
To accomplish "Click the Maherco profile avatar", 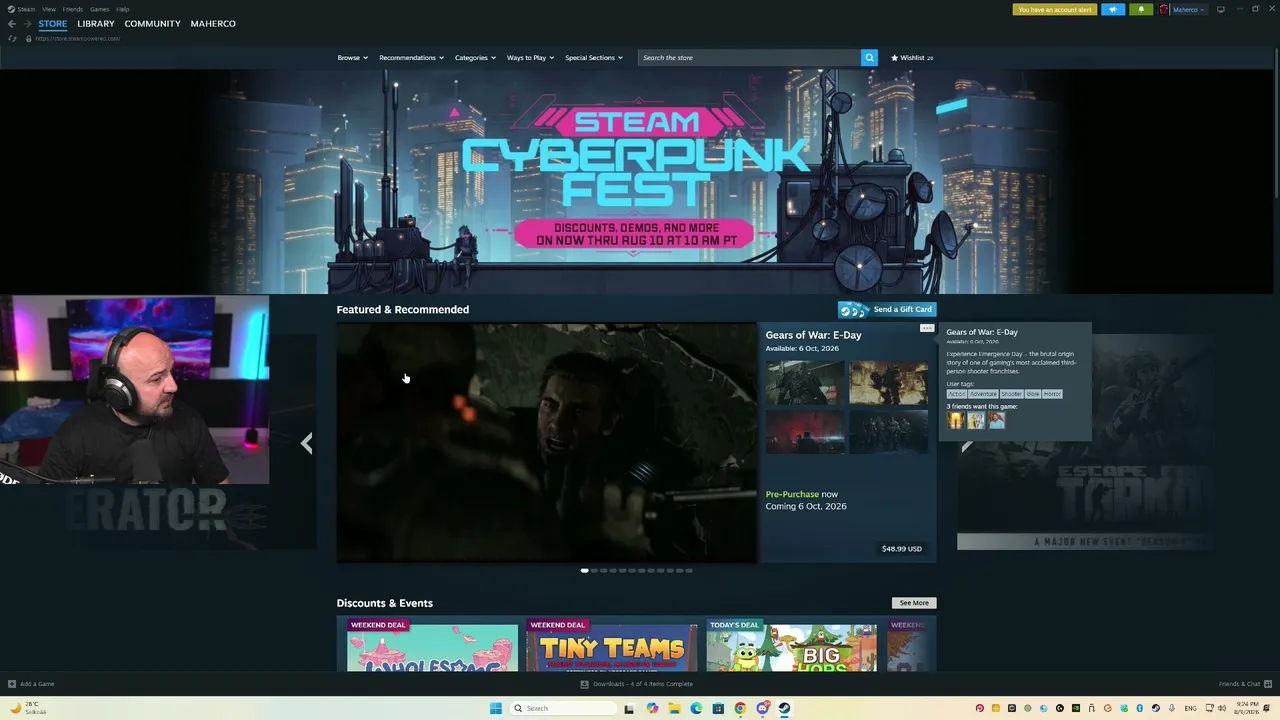I will [x=1164, y=9].
